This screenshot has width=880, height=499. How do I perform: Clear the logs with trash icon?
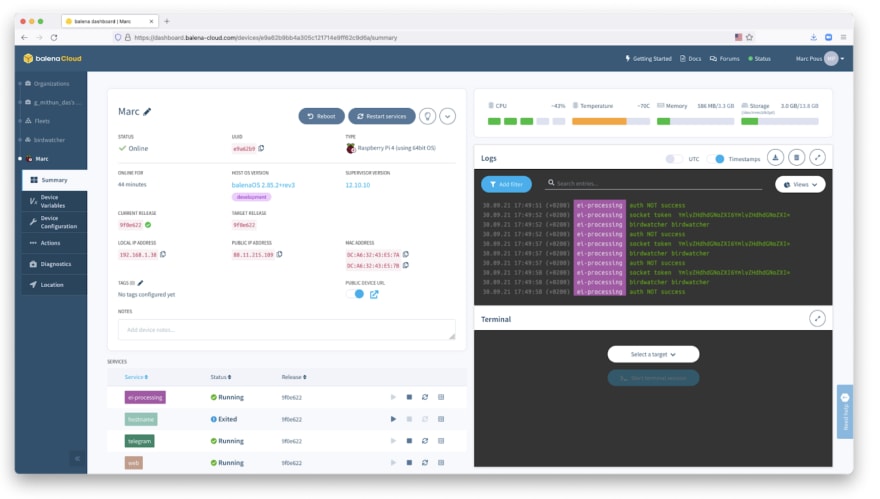[x=796, y=158]
